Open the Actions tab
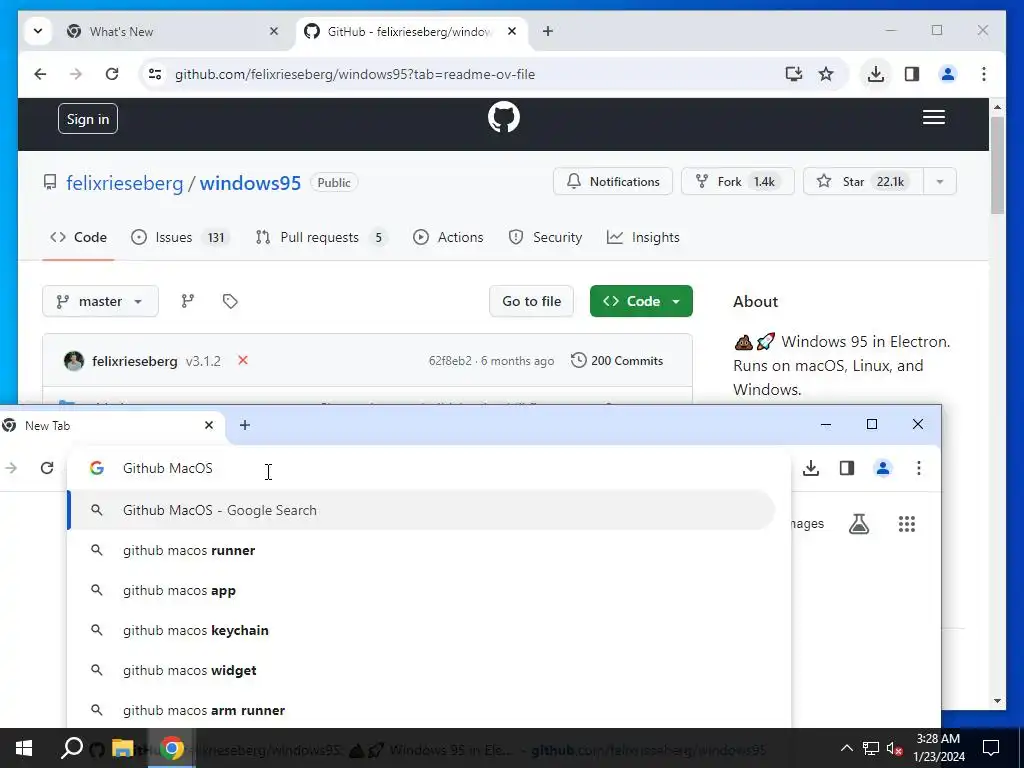The image size is (1024, 768). (448, 237)
